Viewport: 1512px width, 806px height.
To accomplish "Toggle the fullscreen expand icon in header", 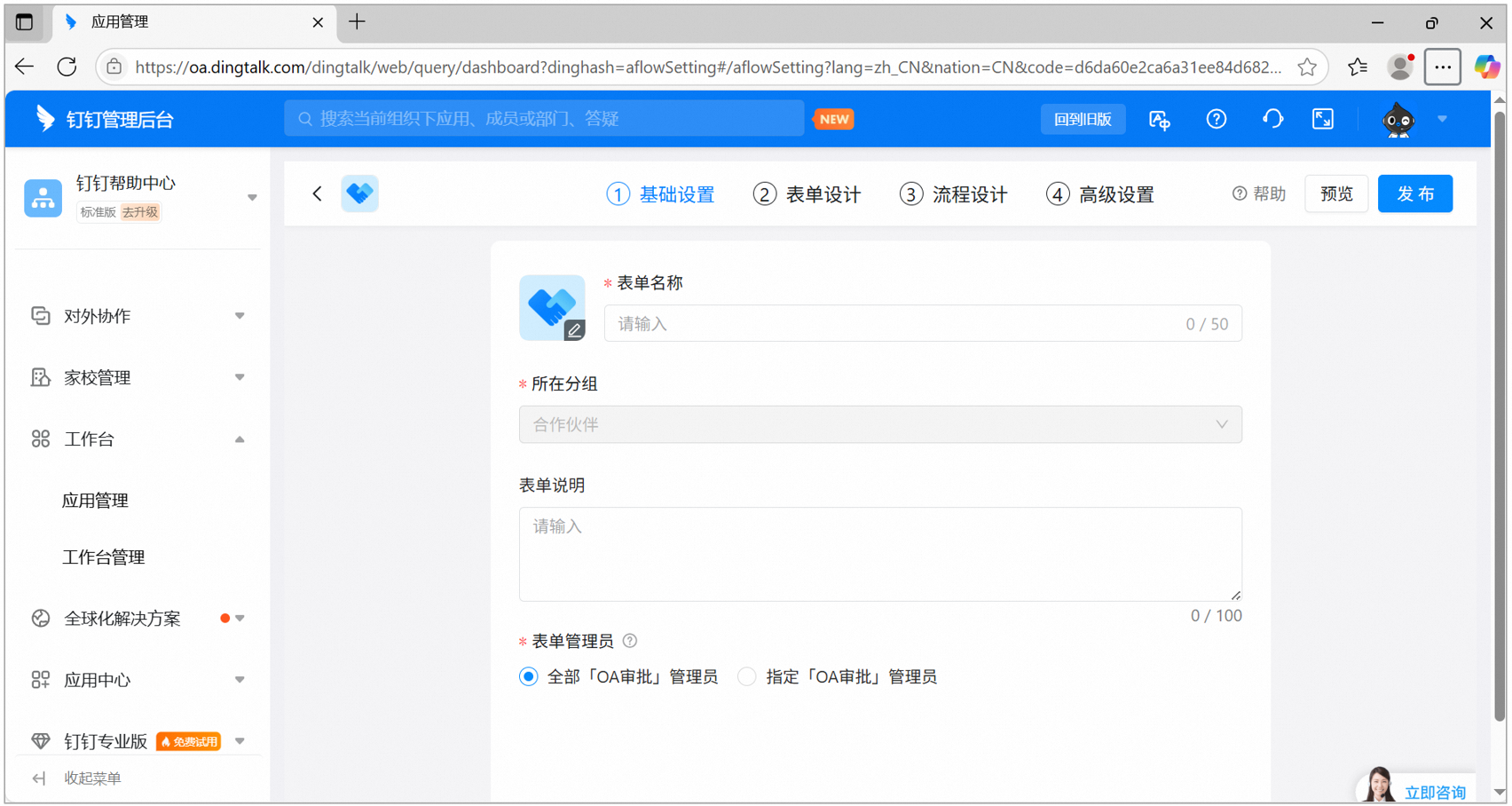I will [x=1323, y=119].
